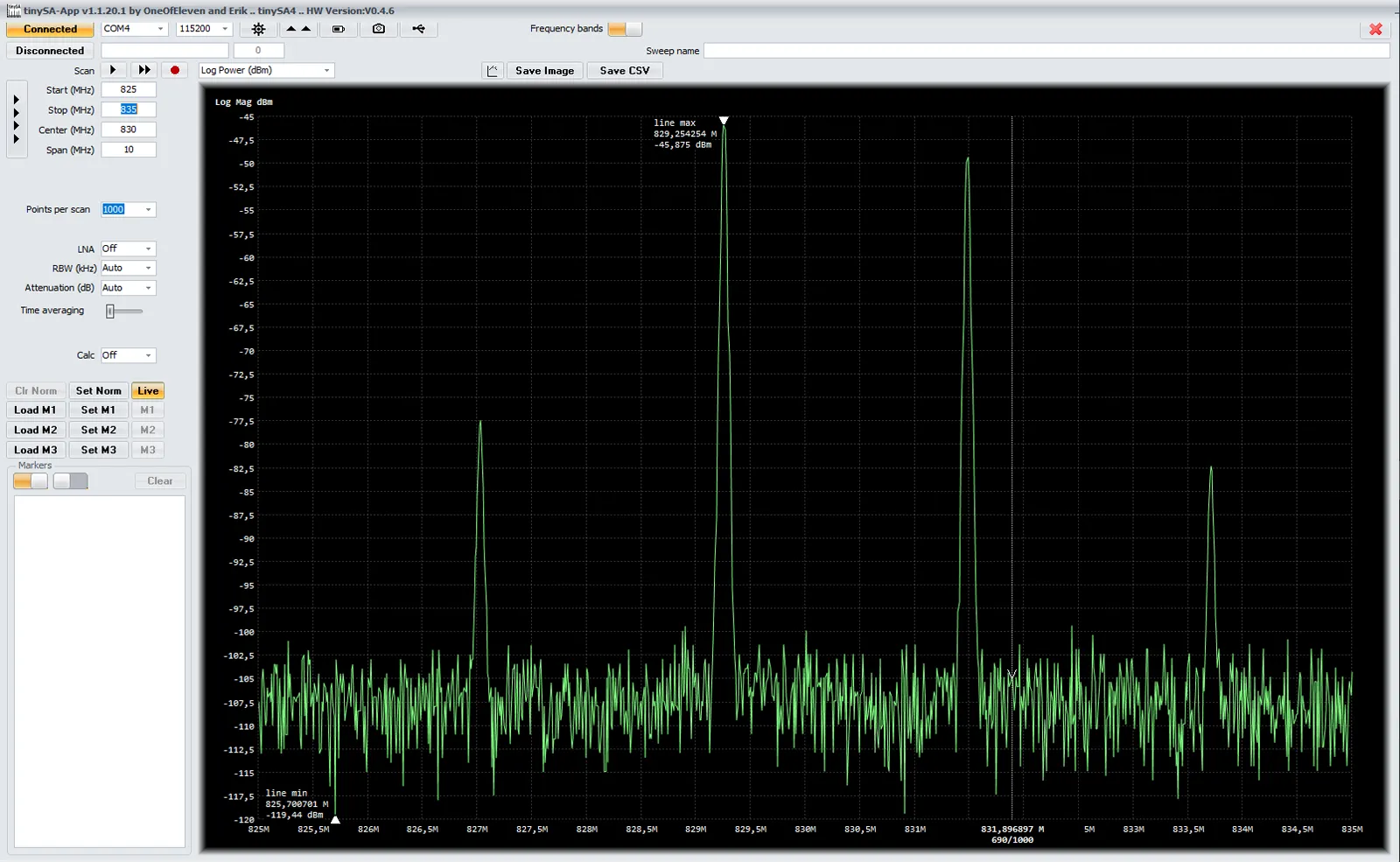This screenshot has height=862, width=1400.
Task: Click the USB connection icon
Action: click(x=420, y=29)
